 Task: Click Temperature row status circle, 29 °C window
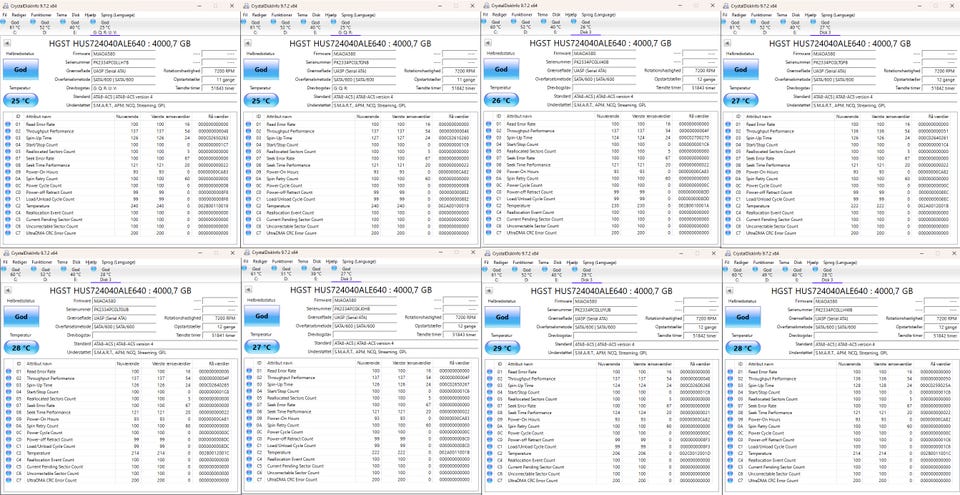pyautogui.click(x=489, y=453)
